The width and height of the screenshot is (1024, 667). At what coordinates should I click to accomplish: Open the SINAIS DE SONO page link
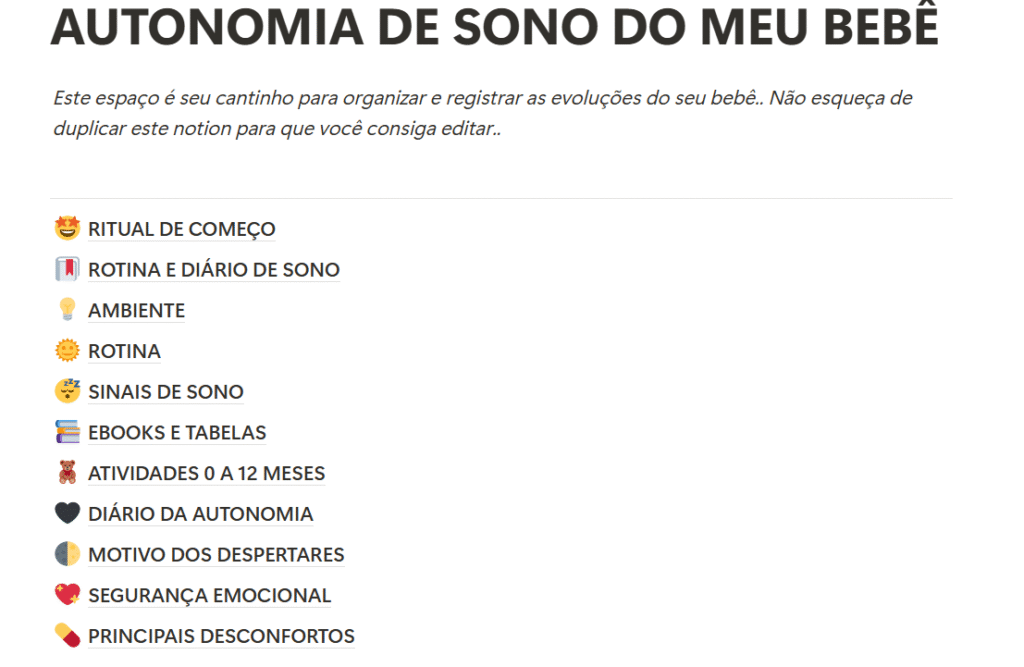pyautogui.click(x=165, y=392)
